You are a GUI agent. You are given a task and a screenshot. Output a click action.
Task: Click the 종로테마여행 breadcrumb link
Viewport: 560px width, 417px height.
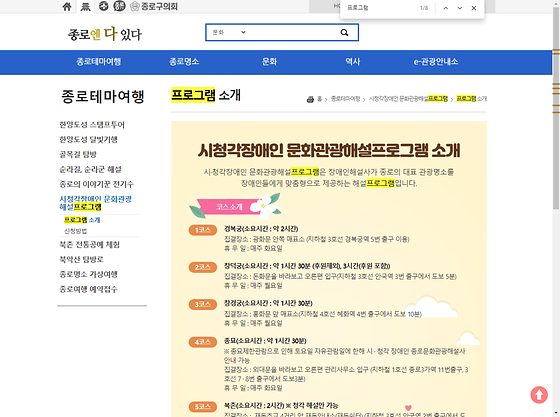point(345,99)
